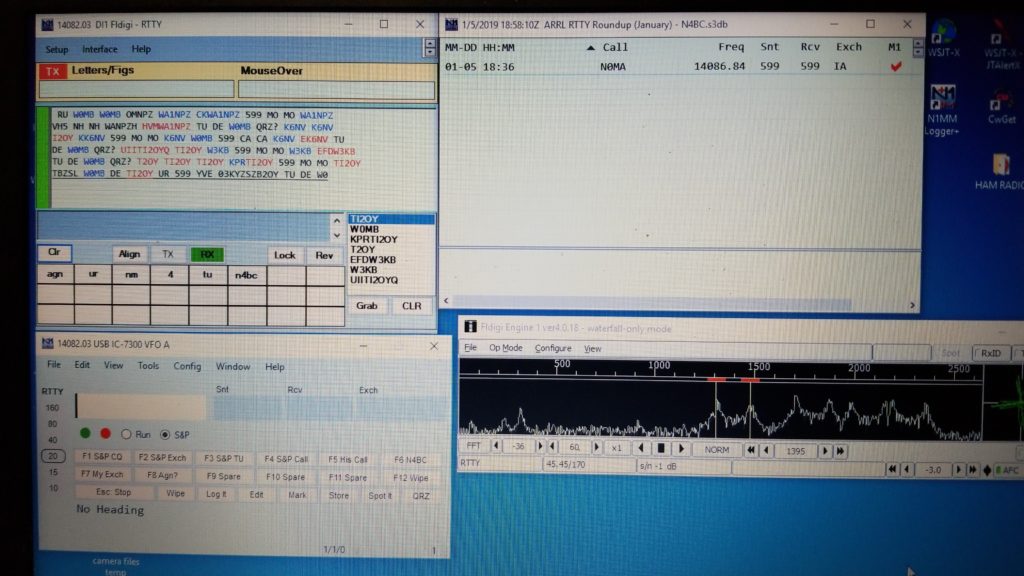Sort log by the Call column header

(x=615, y=47)
